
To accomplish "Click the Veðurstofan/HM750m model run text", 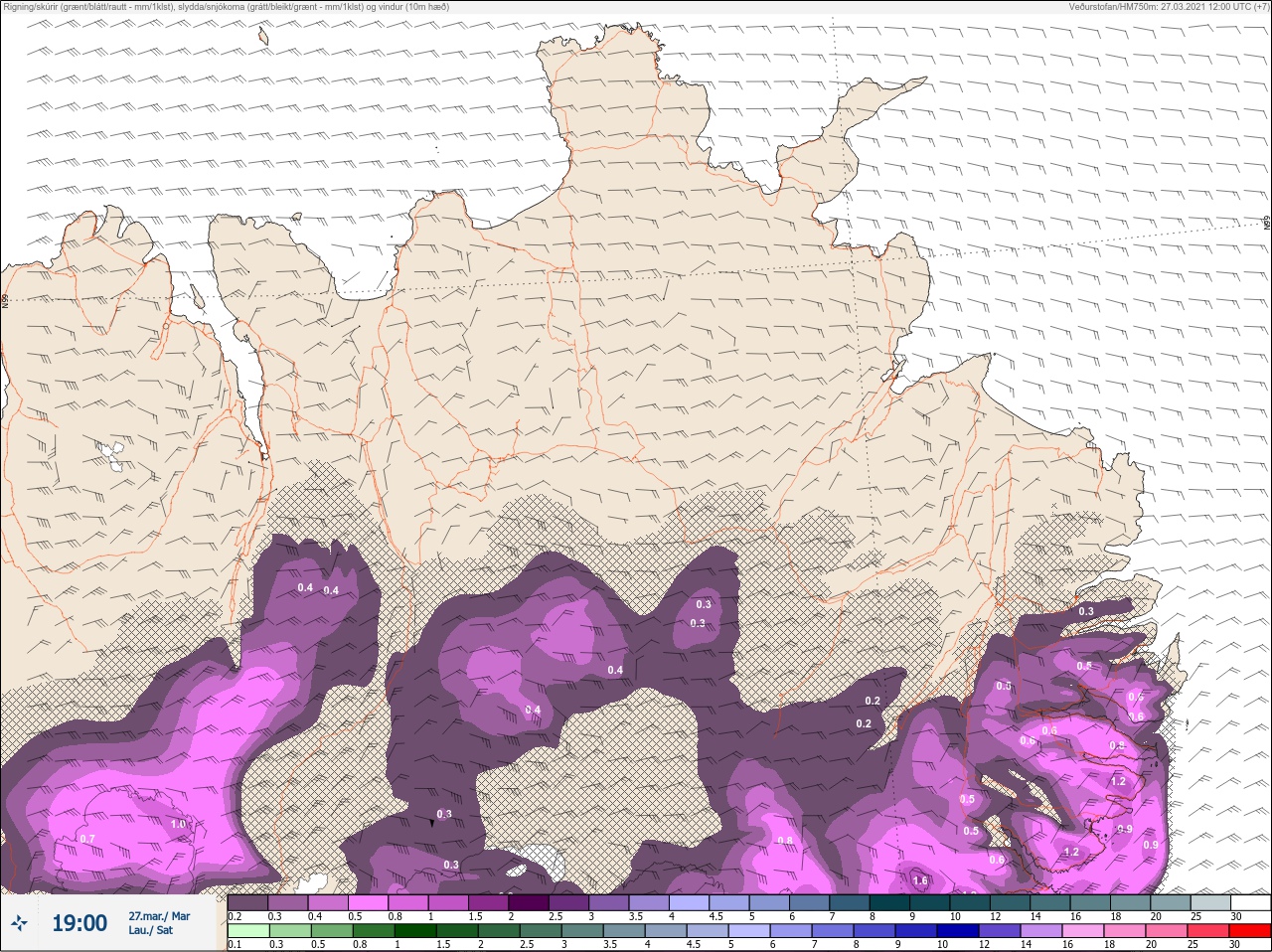I will click(1172, 7).
